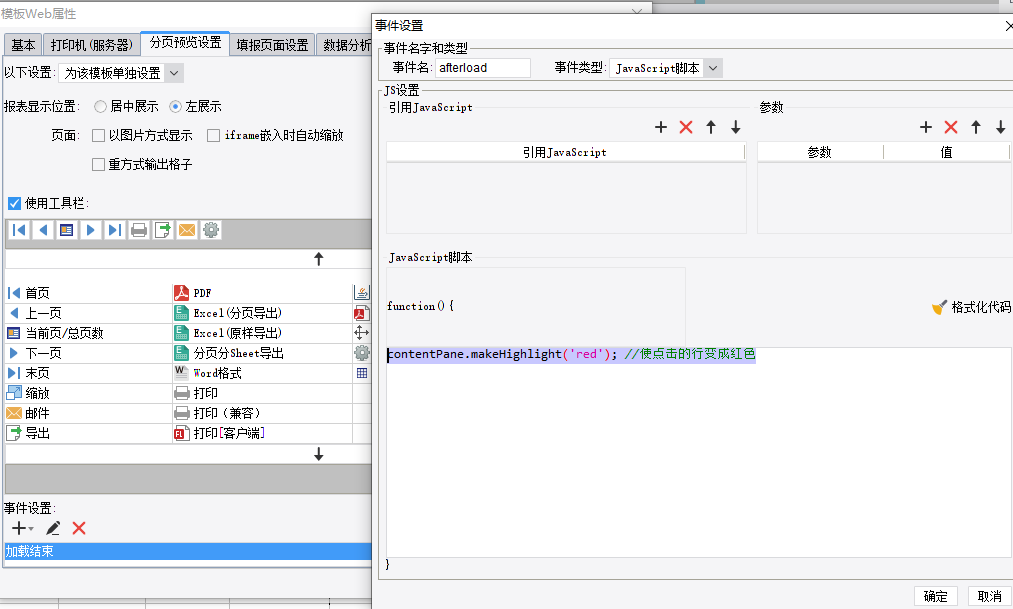Viewport: 1013px width, 609px height.
Task: Click 格式化代码 format code button
Action: click(x=972, y=307)
